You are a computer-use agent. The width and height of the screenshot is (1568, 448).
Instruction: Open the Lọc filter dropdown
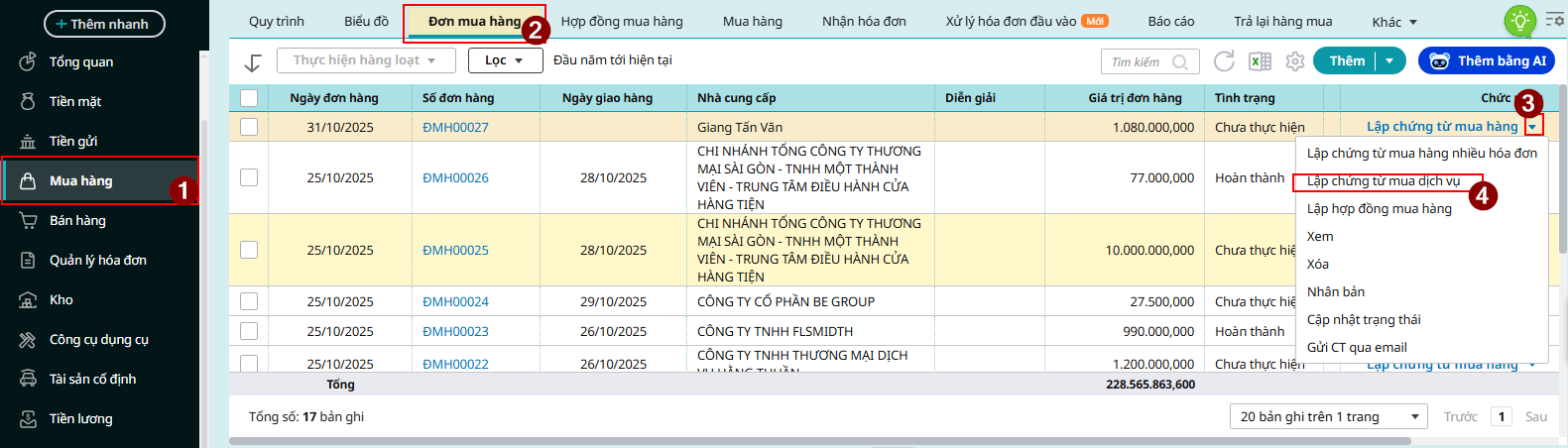[x=505, y=60]
